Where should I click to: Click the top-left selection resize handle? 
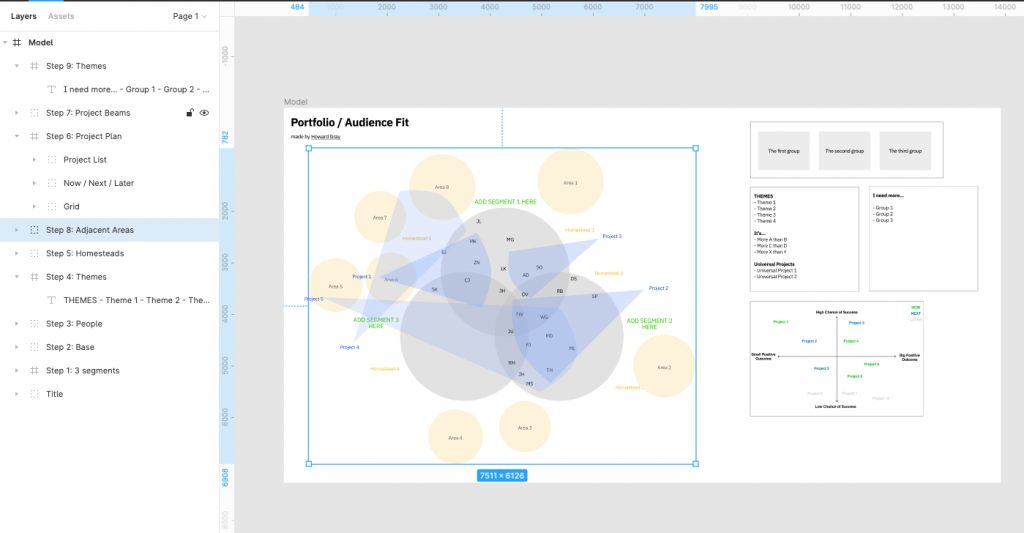pos(309,148)
